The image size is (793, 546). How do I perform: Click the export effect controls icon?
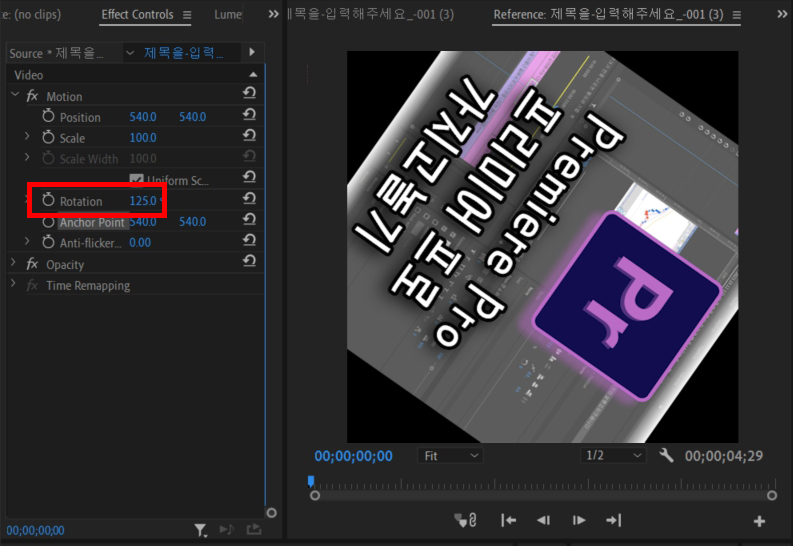pos(254,529)
